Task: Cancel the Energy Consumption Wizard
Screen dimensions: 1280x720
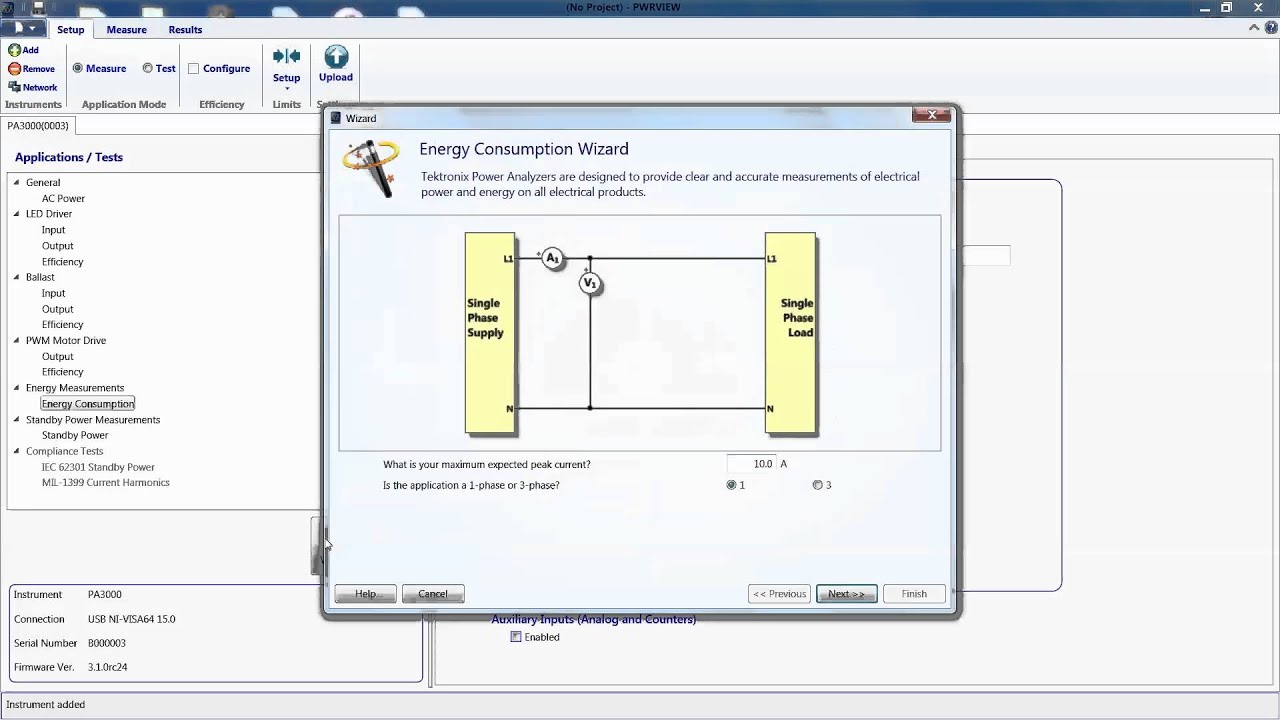Action: 433,594
